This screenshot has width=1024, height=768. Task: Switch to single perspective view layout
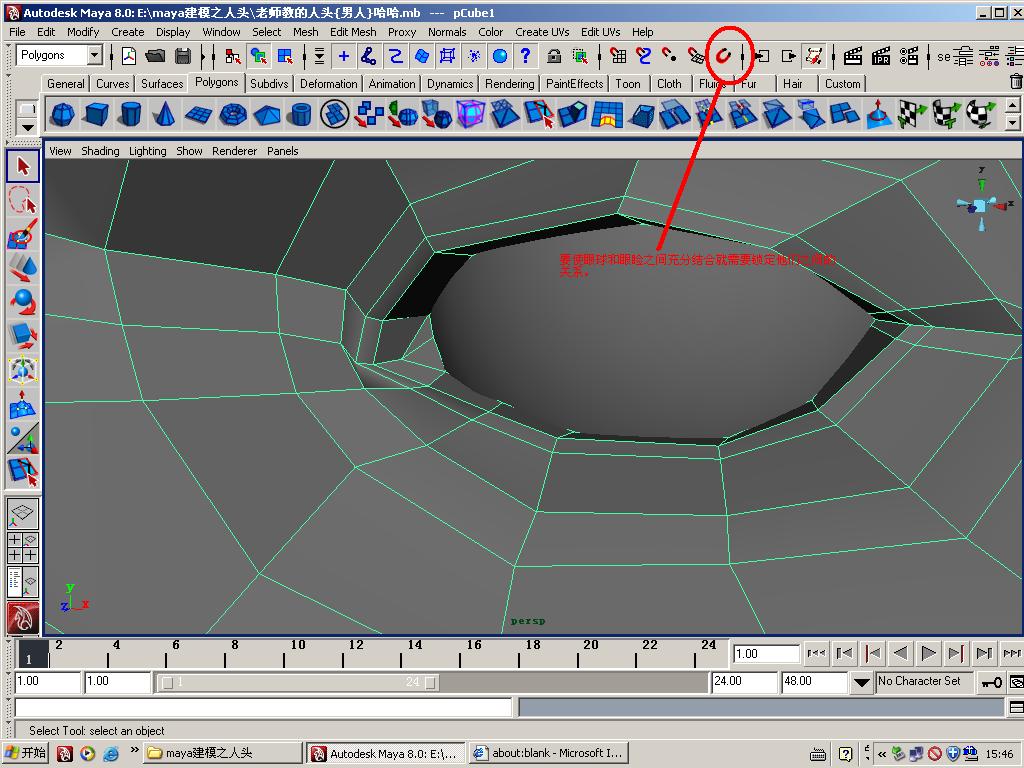tap(23, 515)
